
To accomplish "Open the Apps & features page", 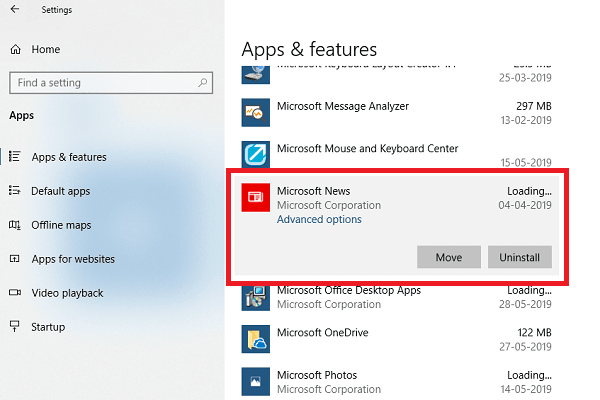I will [x=69, y=157].
